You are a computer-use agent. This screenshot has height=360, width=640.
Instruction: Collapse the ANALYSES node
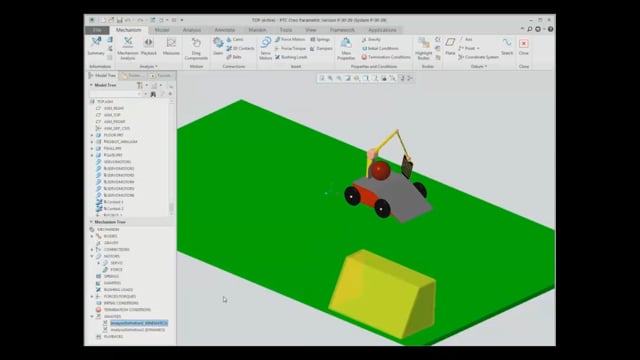(92, 316)
